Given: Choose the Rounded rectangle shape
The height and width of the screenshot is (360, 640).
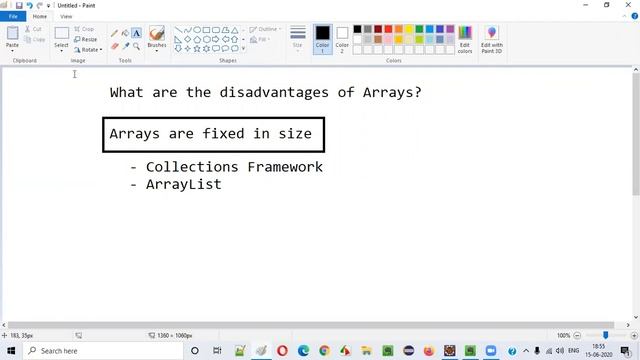Looking at the screenshot, I should [x=216, y=30].
